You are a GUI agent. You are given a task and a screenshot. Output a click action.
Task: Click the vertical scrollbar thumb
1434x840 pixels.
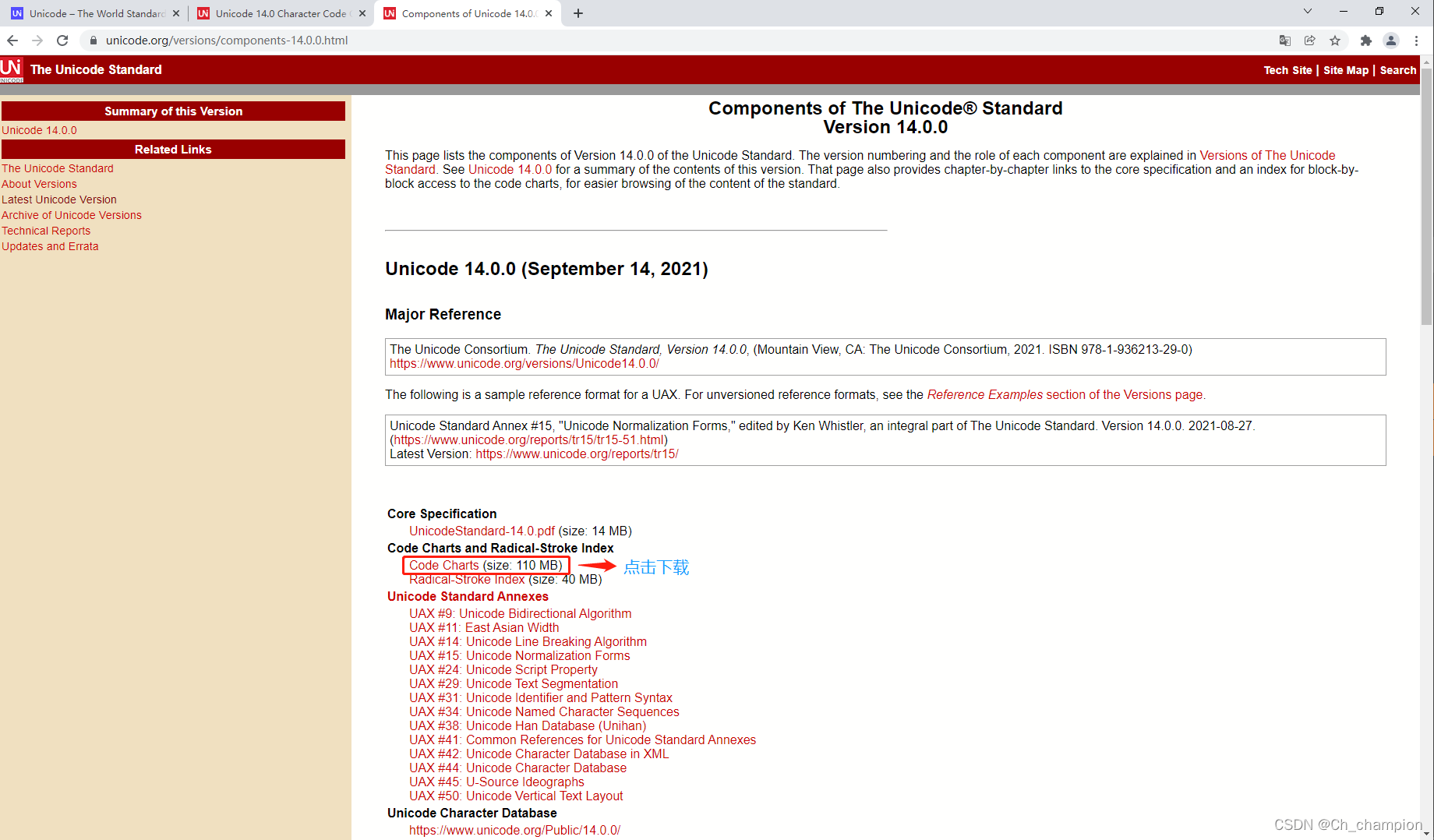tap(1426, 196)
